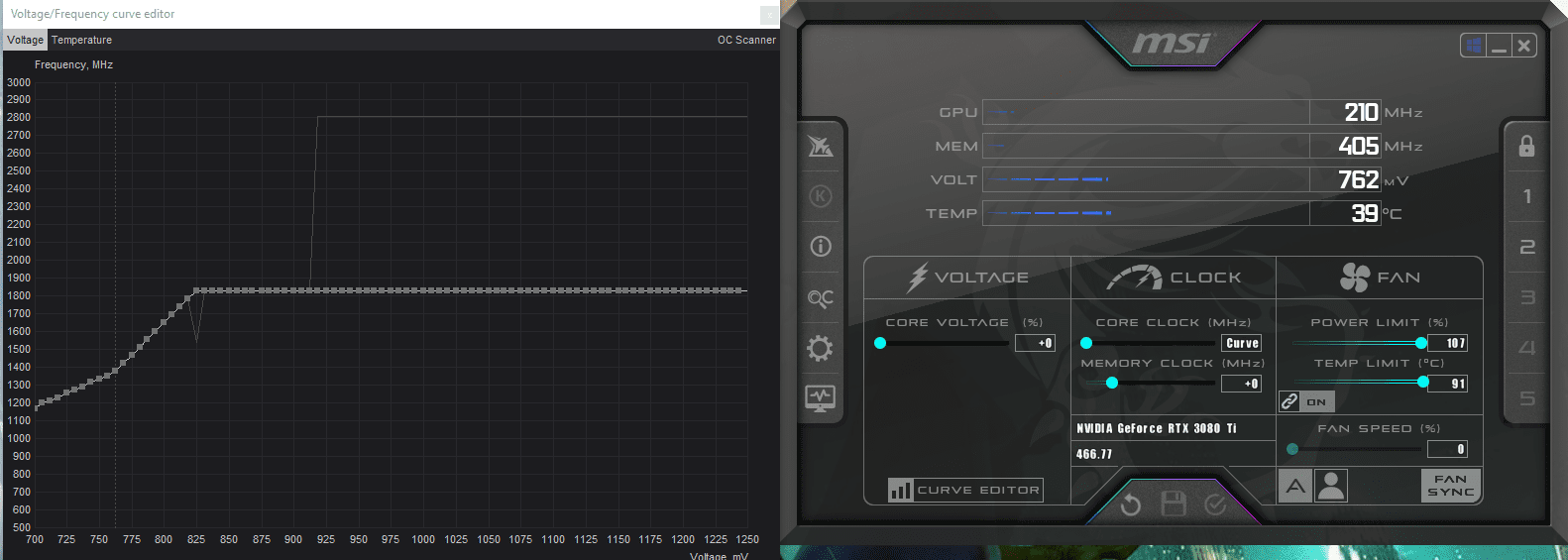Select profile slot 1

click(1527, 196)
